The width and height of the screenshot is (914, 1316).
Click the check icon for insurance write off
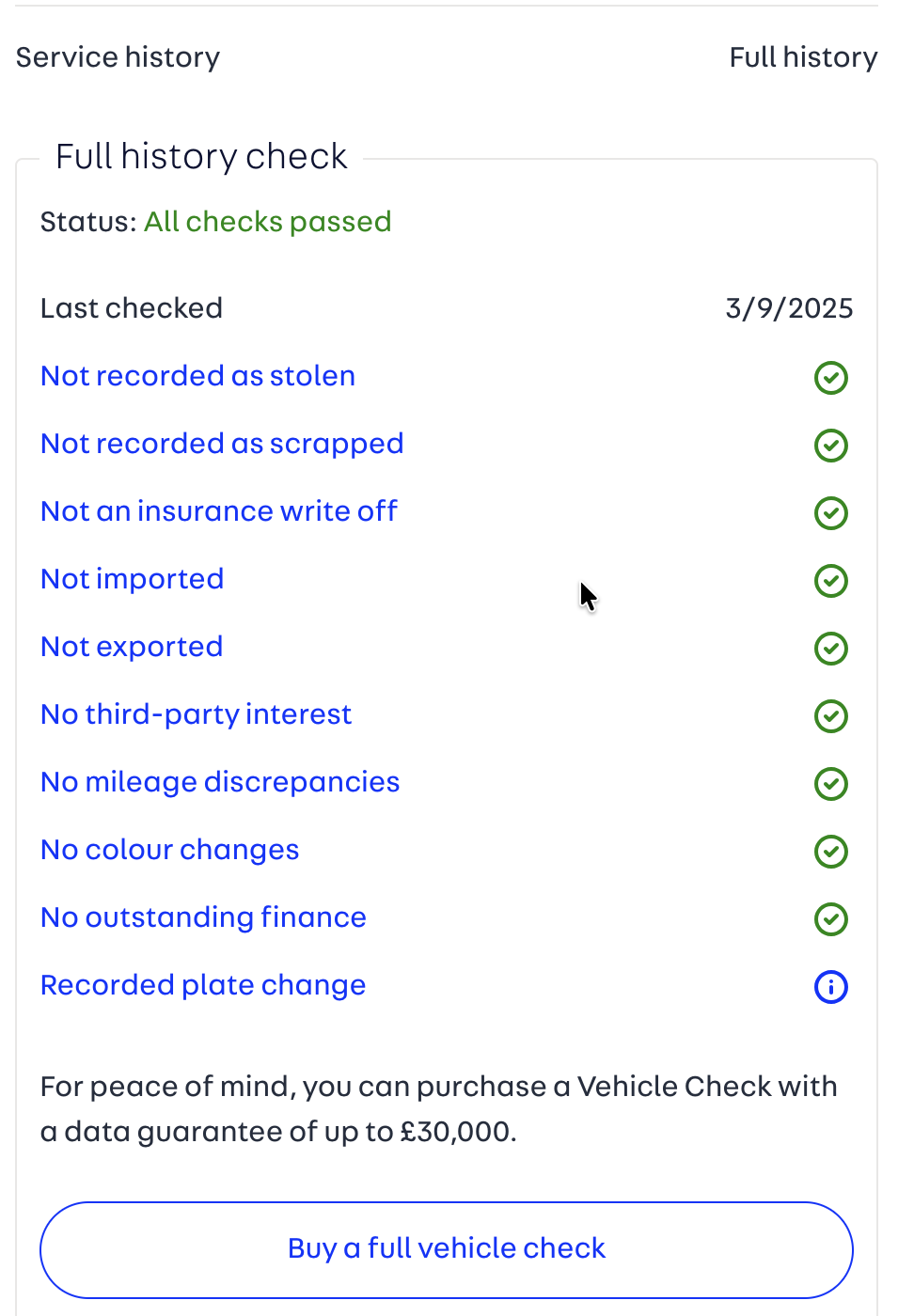(831, 513)
